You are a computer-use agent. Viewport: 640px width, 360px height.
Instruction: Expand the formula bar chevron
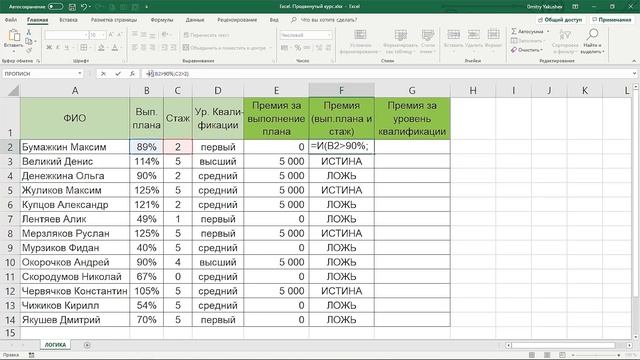(635, 74)
